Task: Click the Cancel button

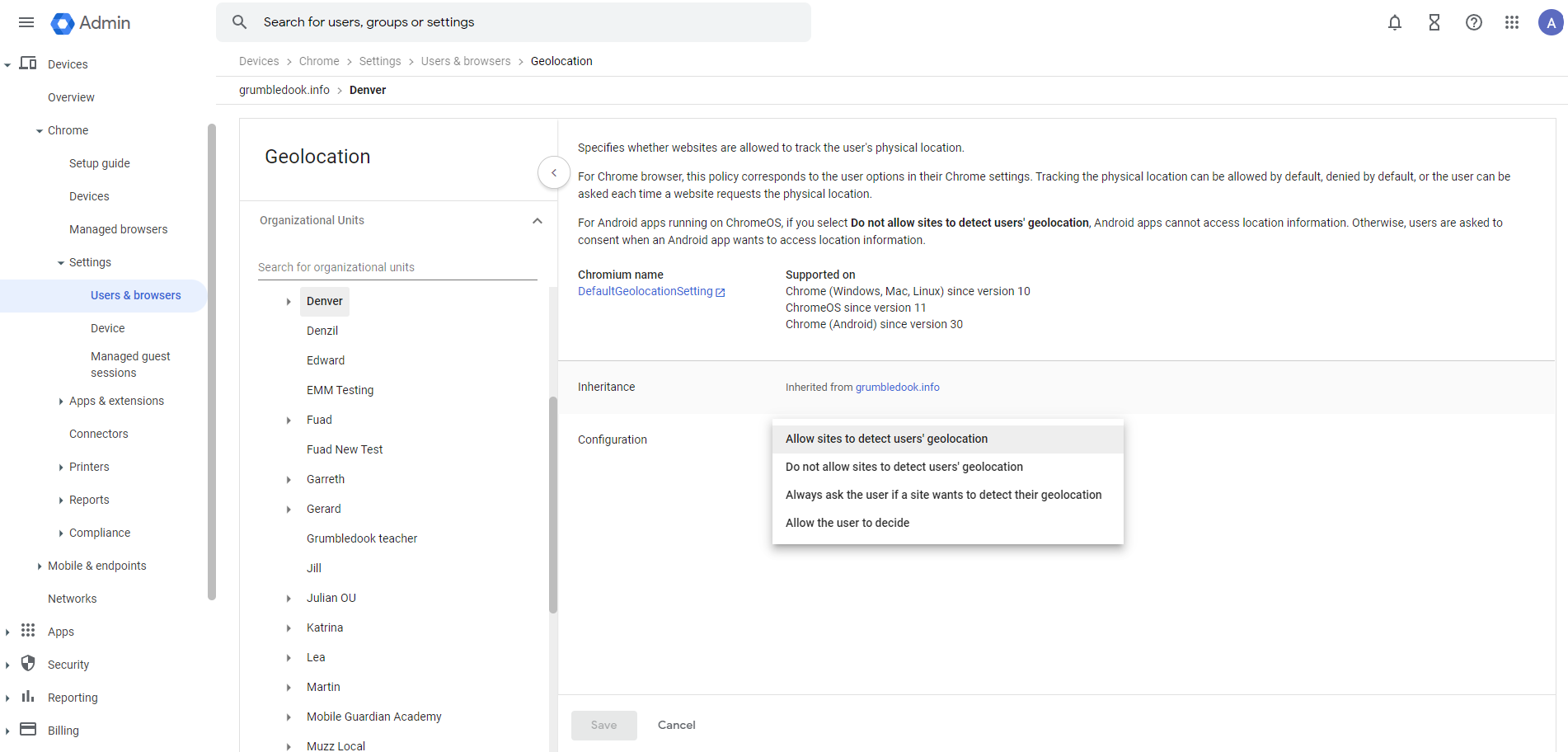Action: 676,725
